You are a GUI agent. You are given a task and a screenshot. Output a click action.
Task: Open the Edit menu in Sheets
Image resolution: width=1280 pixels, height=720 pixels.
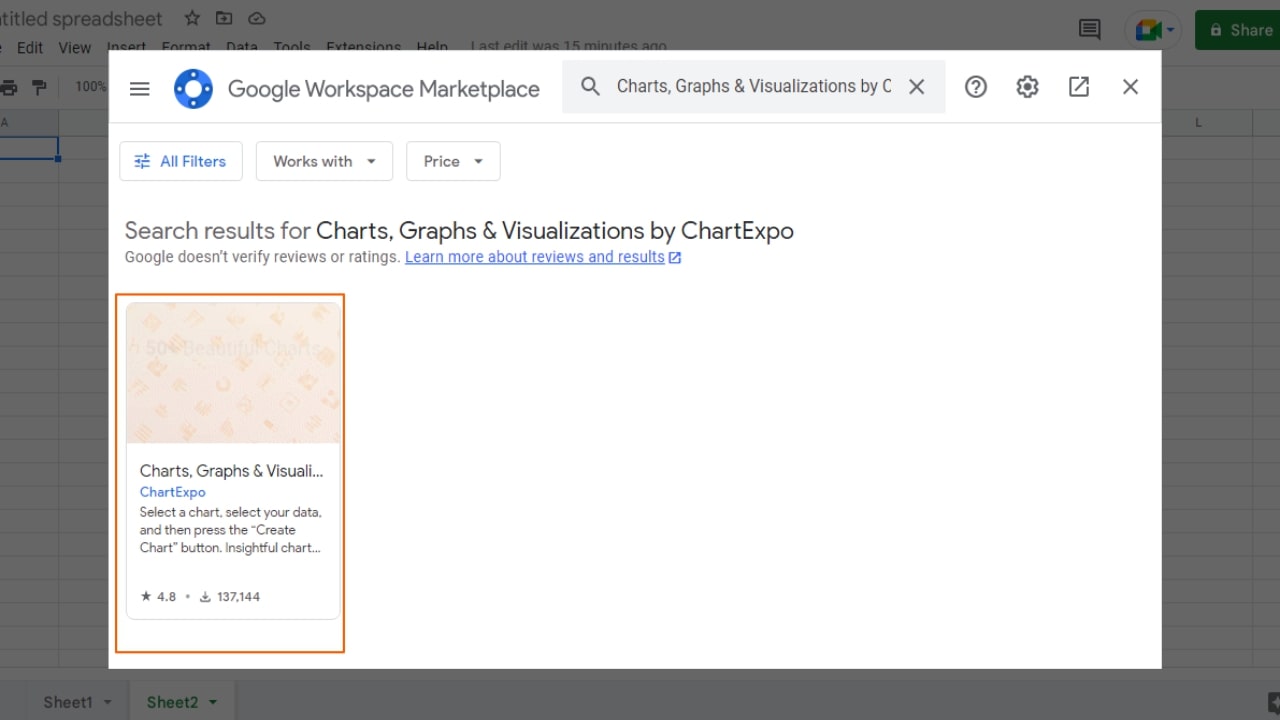(x=30, y=47)
